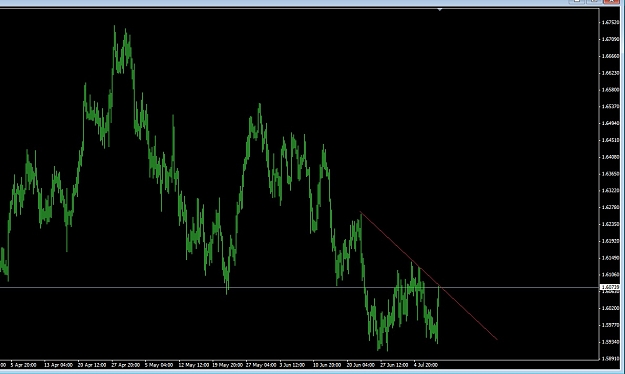The width and height of the screenshot is (625, 374).
Task: Click the 27 May 04:00 time label
Action: 261,365
